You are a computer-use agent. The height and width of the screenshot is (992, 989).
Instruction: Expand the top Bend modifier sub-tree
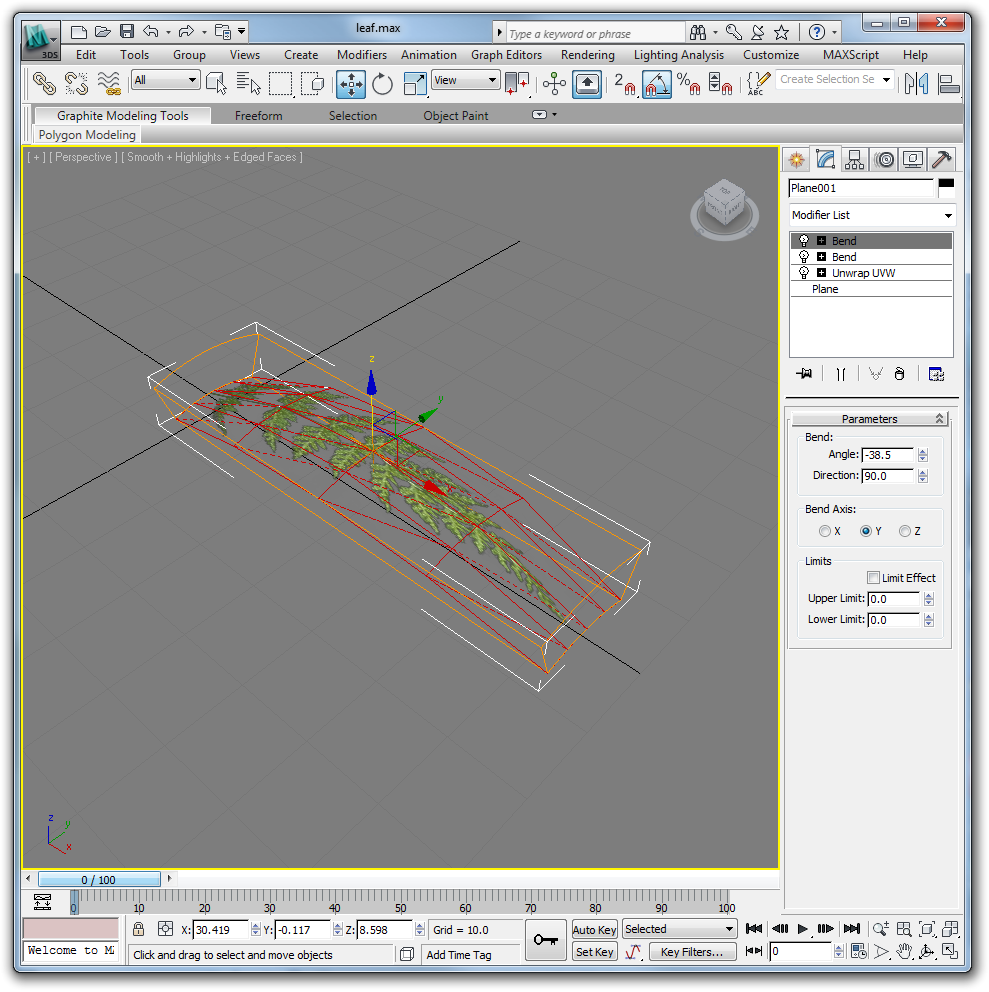821,241
